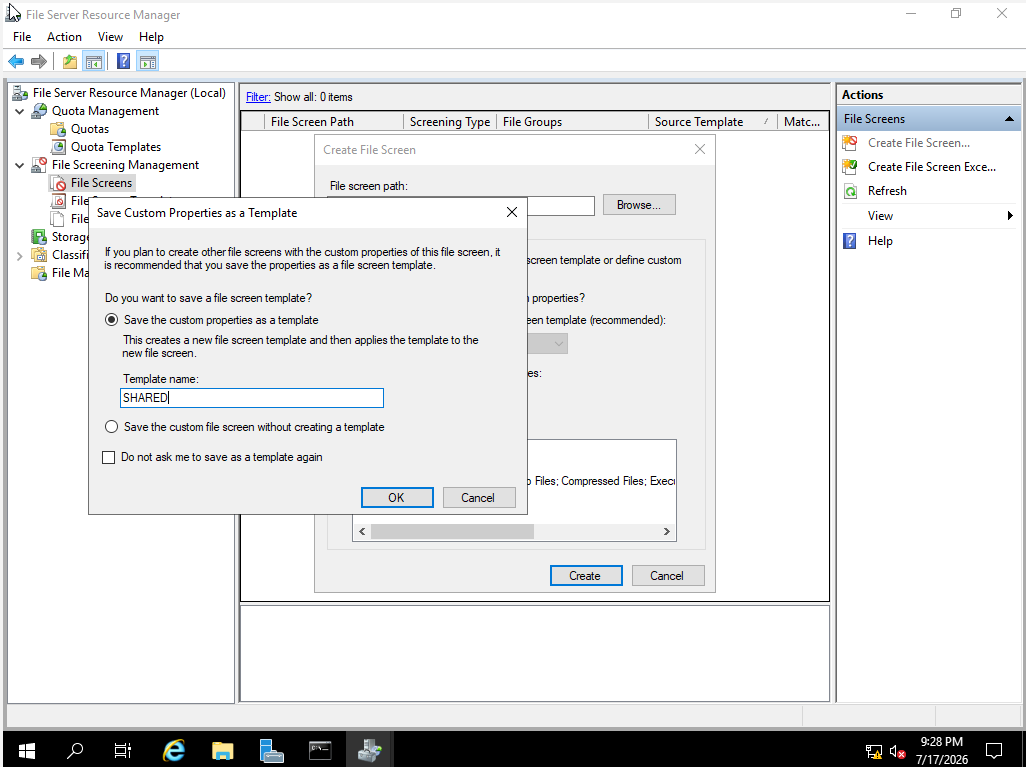Close the Save Custom Properties dialog
The image size is (1026, 767).
click(512, 212)
